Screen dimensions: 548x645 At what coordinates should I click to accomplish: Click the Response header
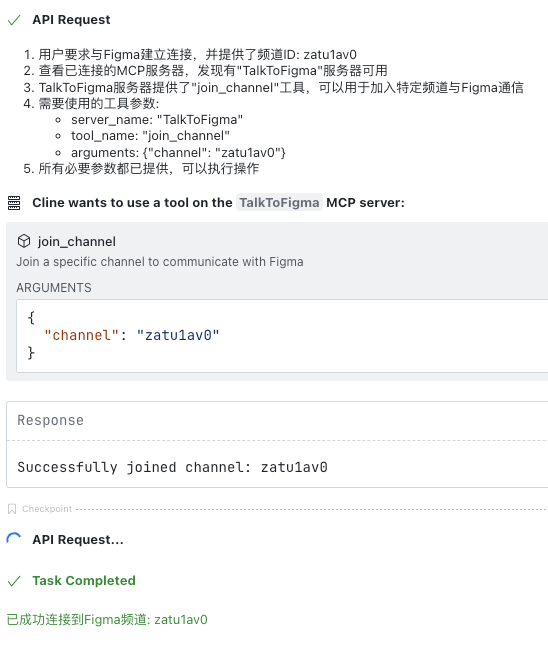click(x=50, y=420)
